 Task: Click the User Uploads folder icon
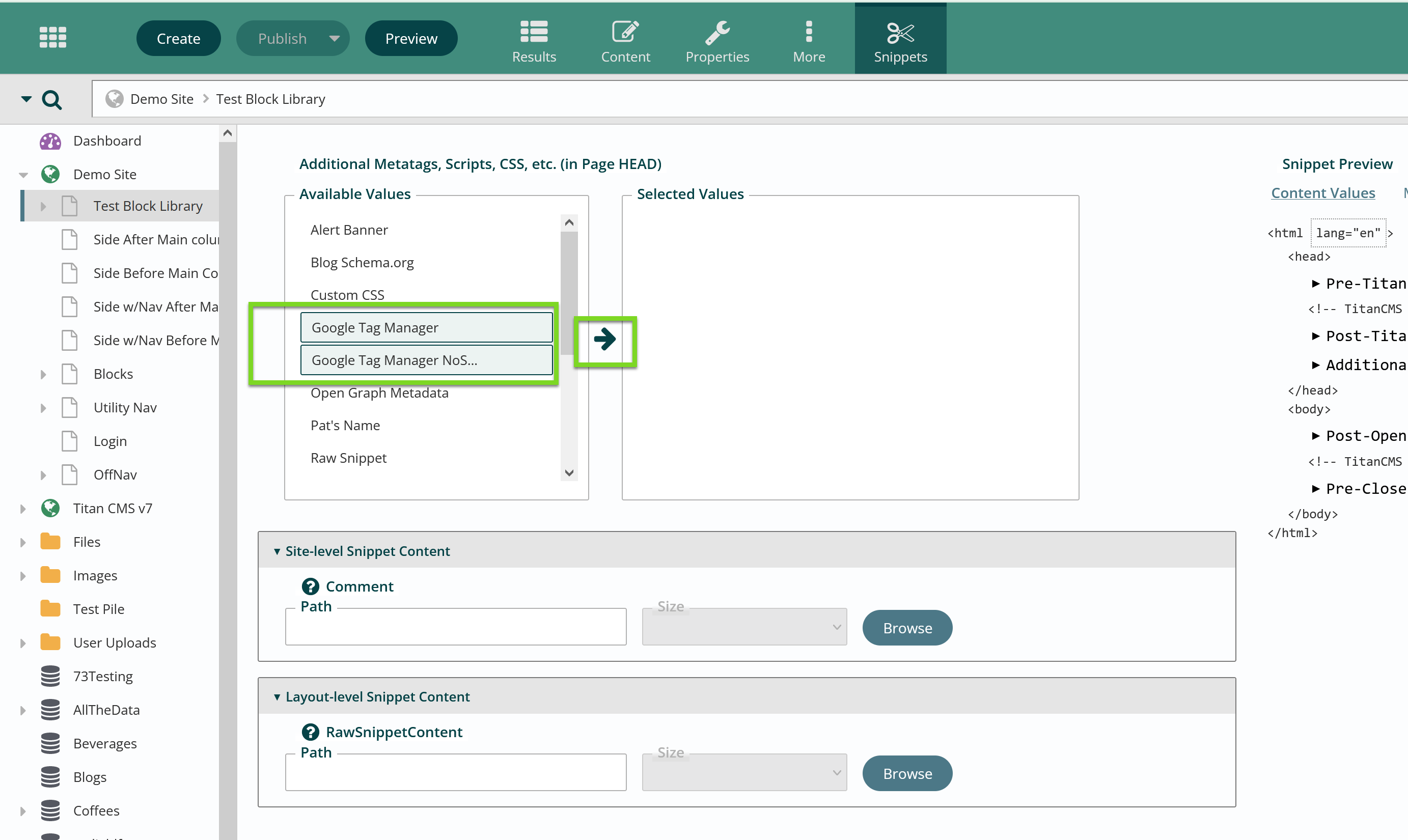tap(50, 642)
